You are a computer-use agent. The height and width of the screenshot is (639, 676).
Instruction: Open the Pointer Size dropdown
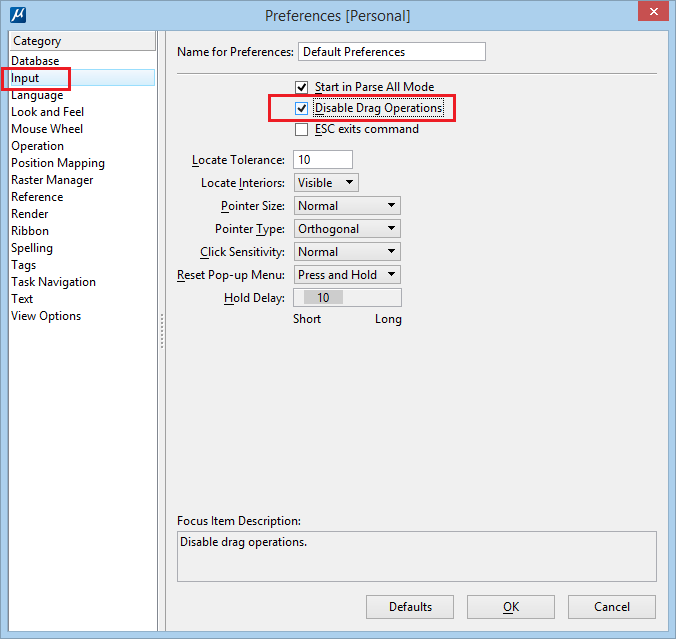(347, 206)
